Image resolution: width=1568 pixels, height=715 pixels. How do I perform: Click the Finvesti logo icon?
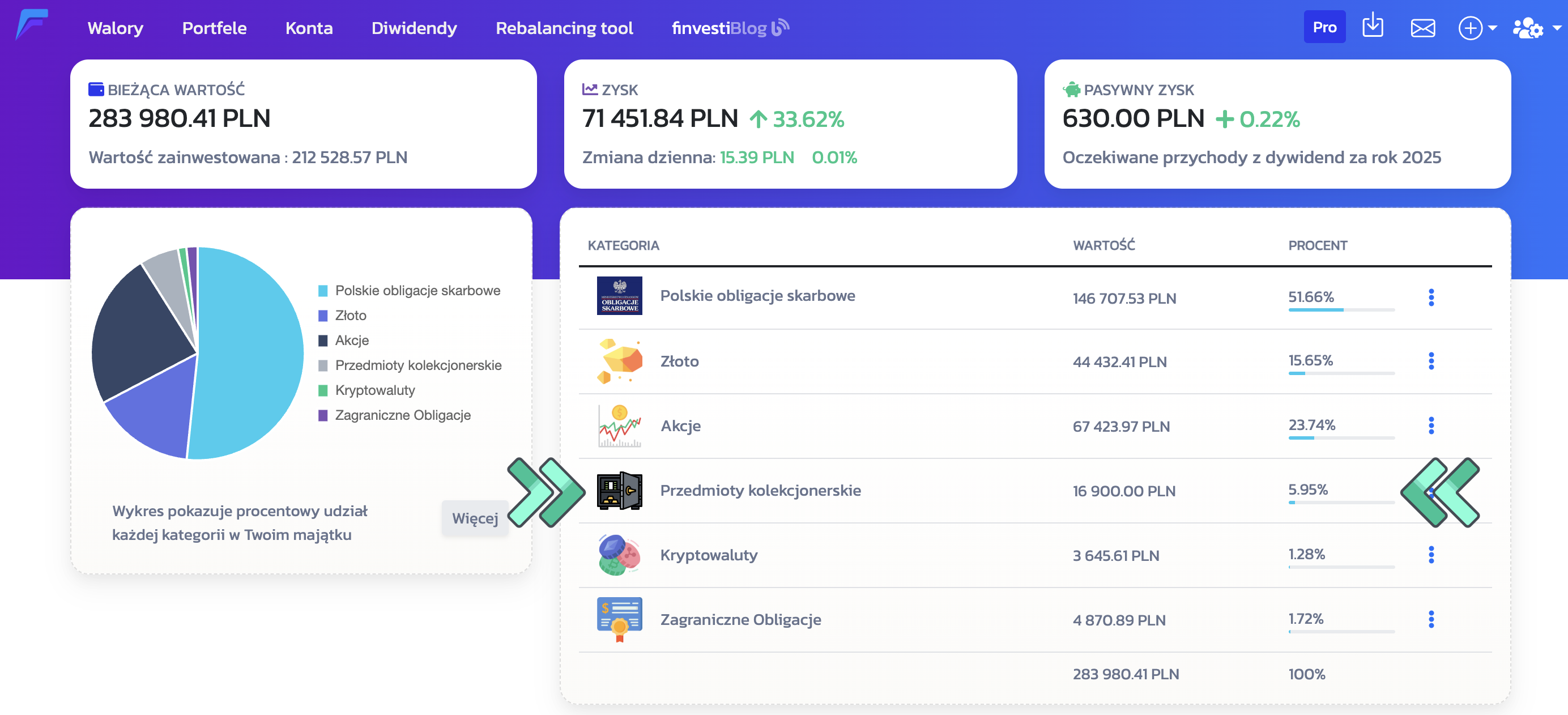point(32,25)
